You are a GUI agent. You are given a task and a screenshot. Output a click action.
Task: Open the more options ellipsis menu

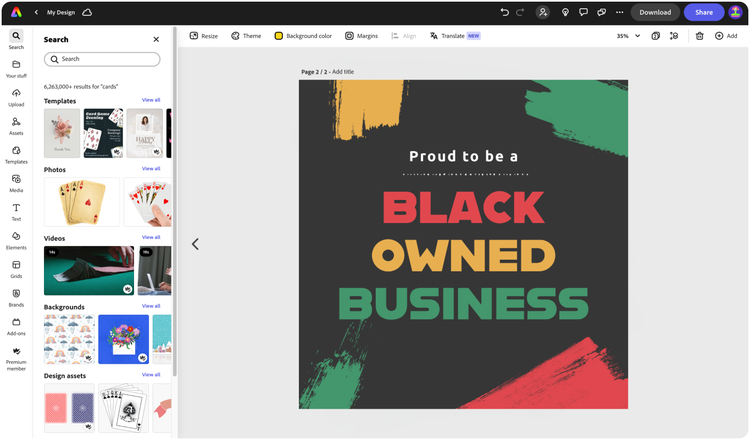[619, 12]
